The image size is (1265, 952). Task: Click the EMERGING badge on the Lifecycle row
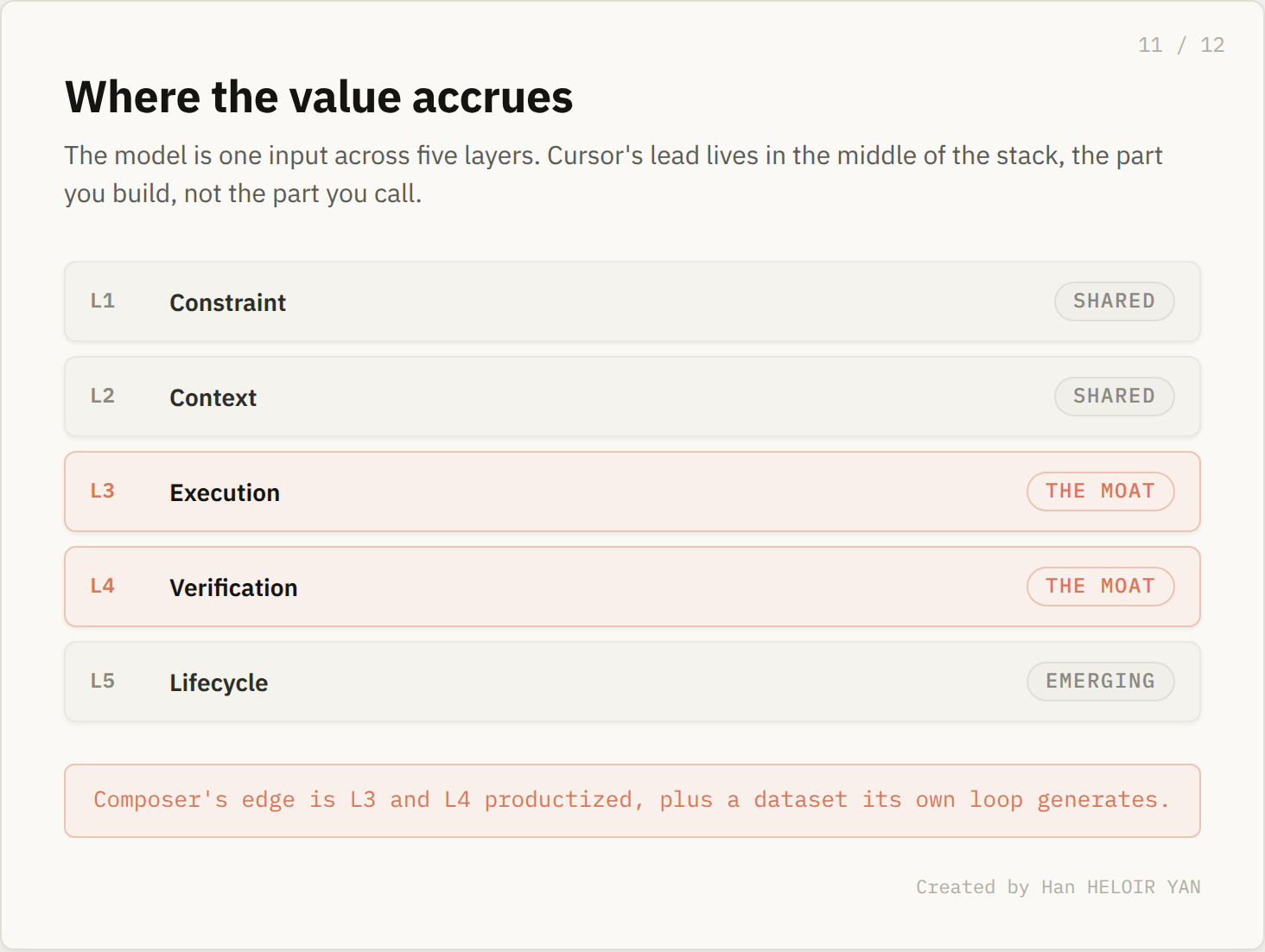tap(1100, 682)
